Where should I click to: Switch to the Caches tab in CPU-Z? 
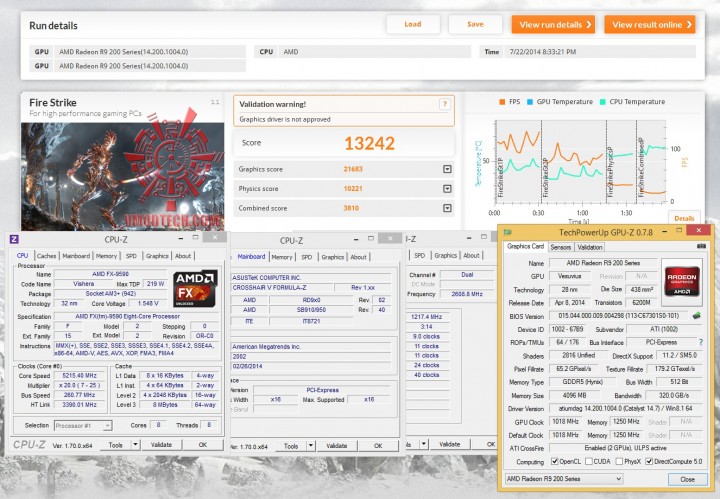[46, 256]
